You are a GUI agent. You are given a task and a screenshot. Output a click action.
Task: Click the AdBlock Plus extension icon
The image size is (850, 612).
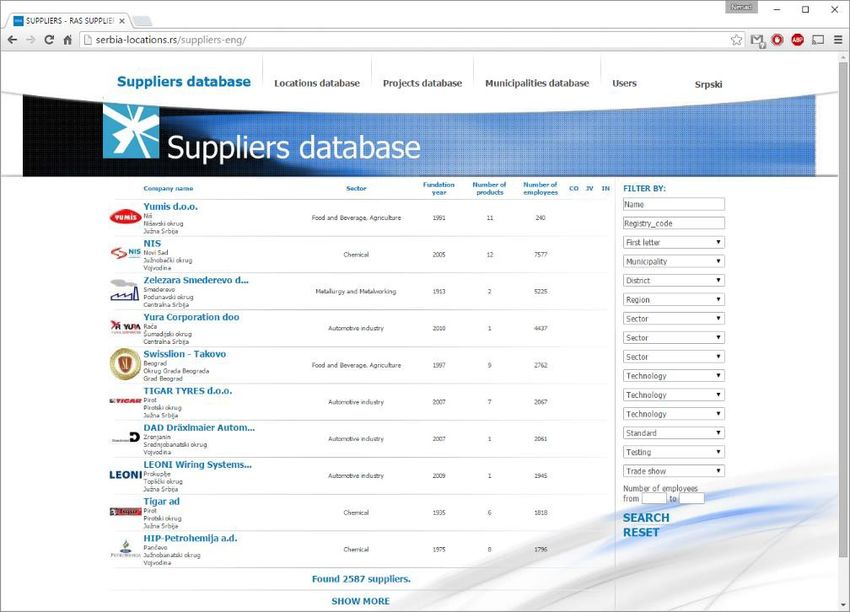[797, 40]
